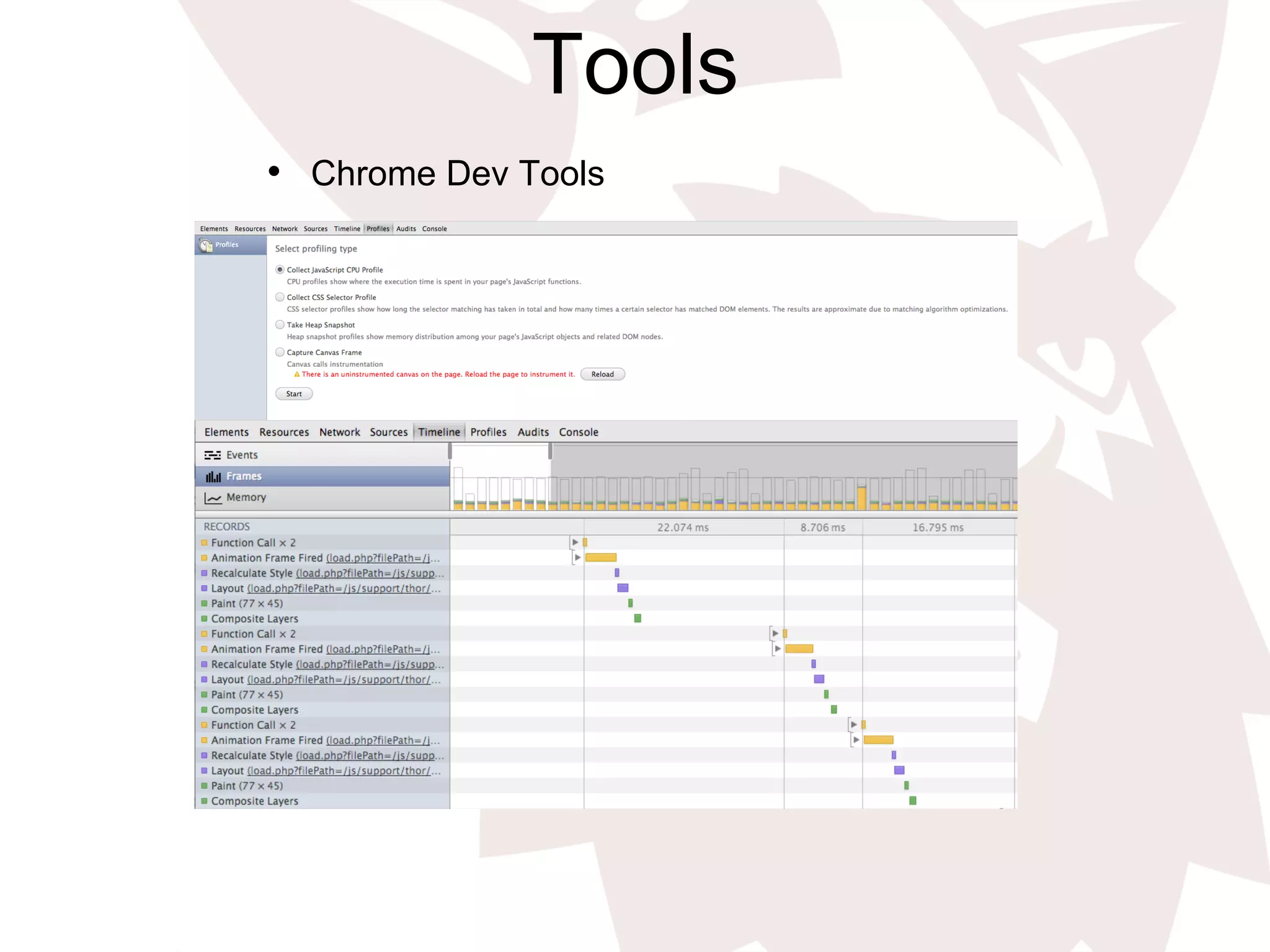Select the third Paint (77 × 45) record
The width and height of the screenshot is (1270, 952).
[322, 786]
